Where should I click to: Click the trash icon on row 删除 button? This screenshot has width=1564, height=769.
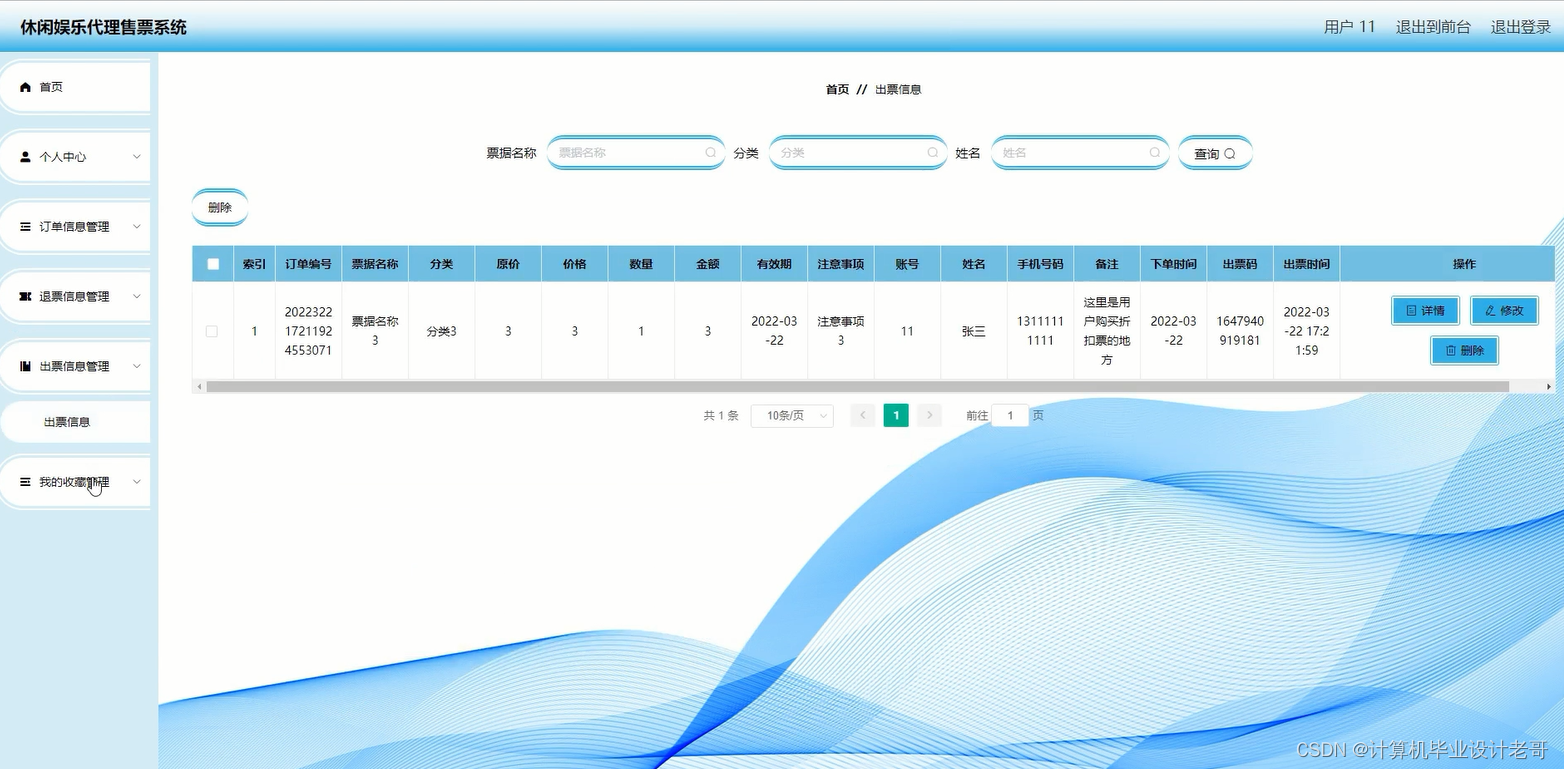click(1450, 351)
